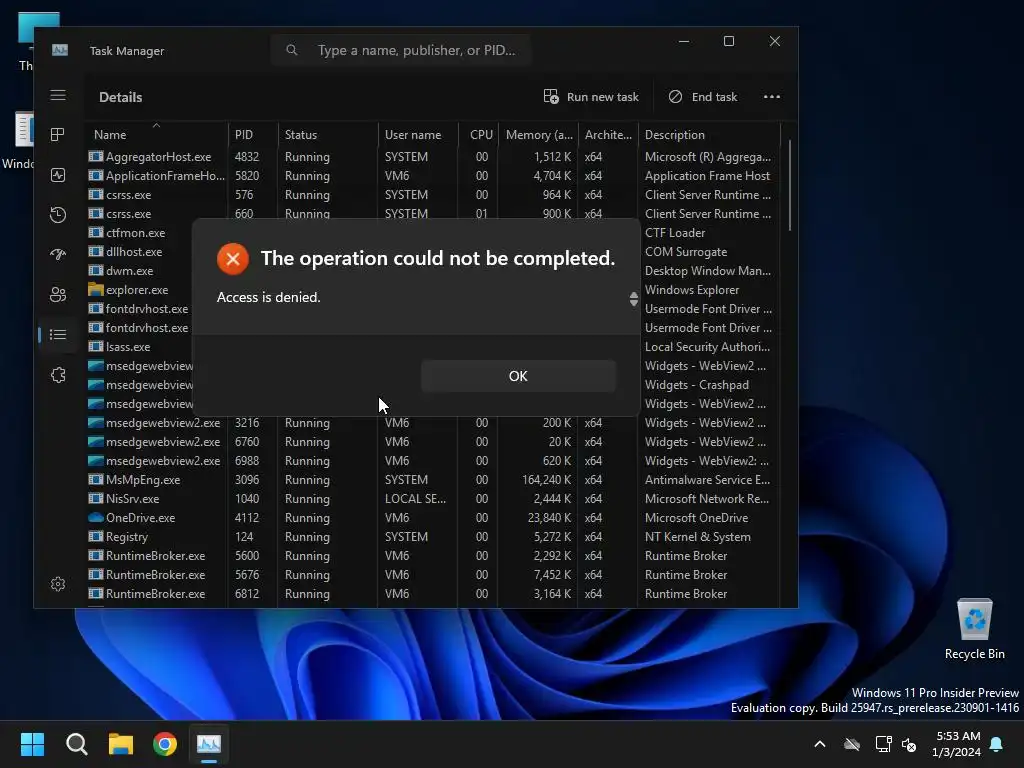The image size is (1024, 768).
Task: Select the ApplicationFrameHost process row
Action: point(432,176)
